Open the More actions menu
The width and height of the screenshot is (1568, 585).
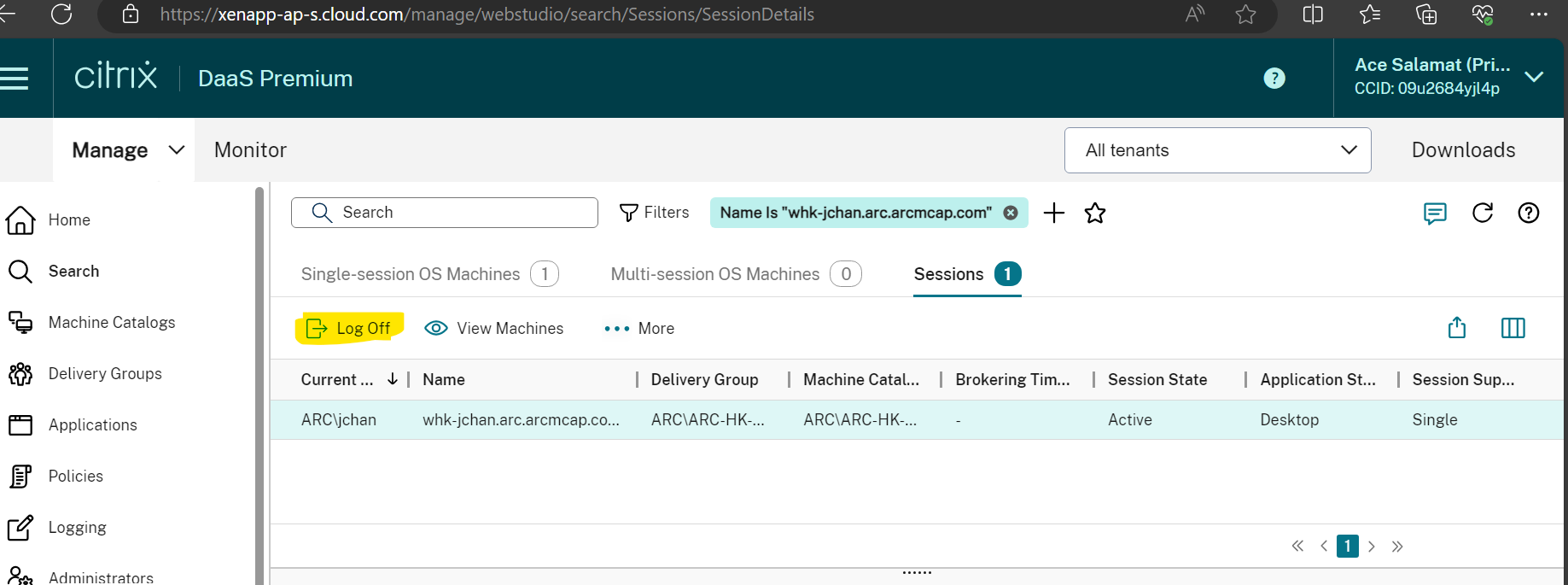pyautogui.click(x=639, y=329)
